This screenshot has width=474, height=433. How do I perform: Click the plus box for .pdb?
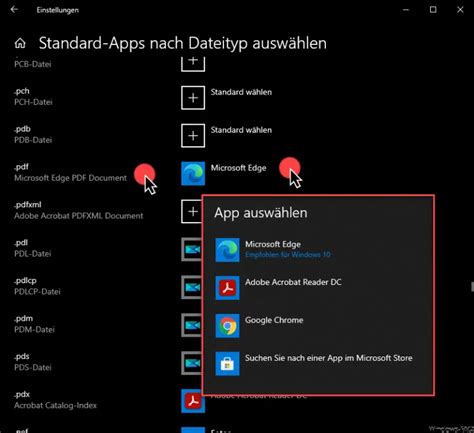193,136
